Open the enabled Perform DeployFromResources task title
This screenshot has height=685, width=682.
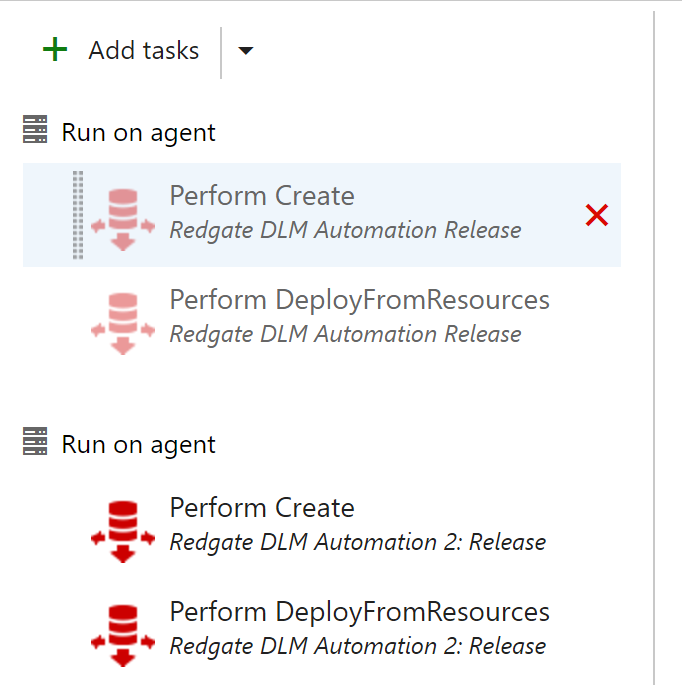pos(359,612)
